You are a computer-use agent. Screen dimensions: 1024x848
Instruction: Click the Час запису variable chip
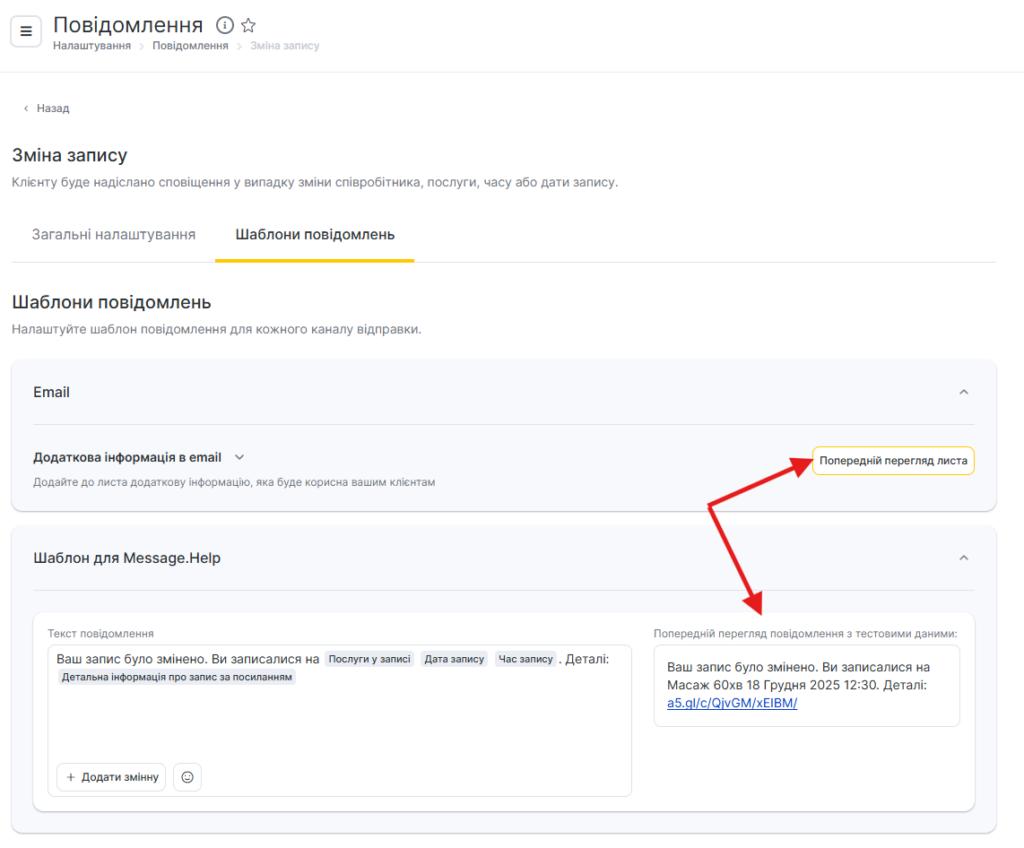pyautogui.click(x=525, y=659)
